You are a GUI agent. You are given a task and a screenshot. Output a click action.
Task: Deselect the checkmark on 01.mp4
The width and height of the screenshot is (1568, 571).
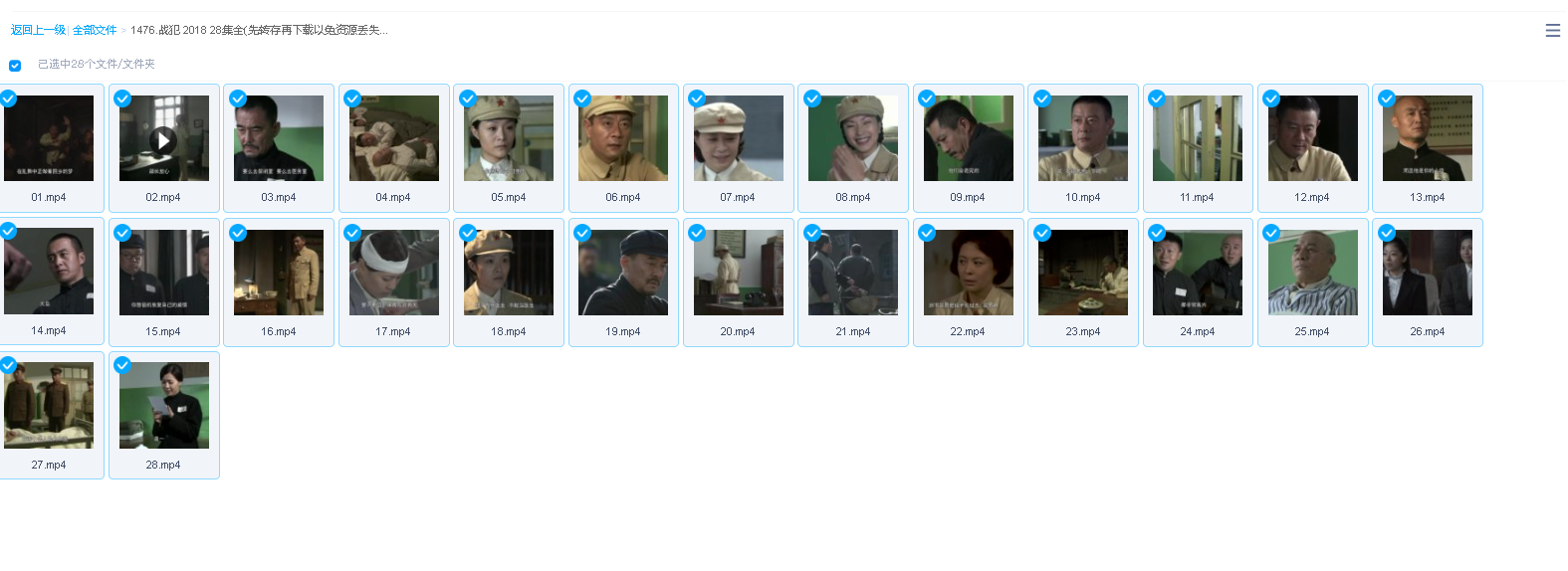point(8,98)
